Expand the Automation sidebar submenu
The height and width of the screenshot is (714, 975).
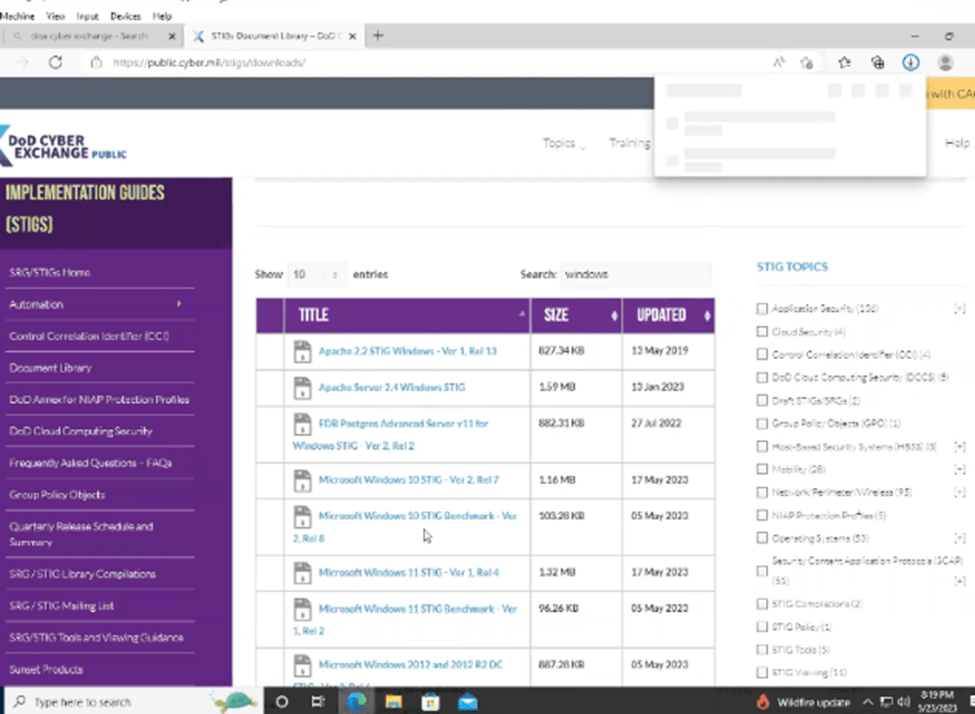179,304
